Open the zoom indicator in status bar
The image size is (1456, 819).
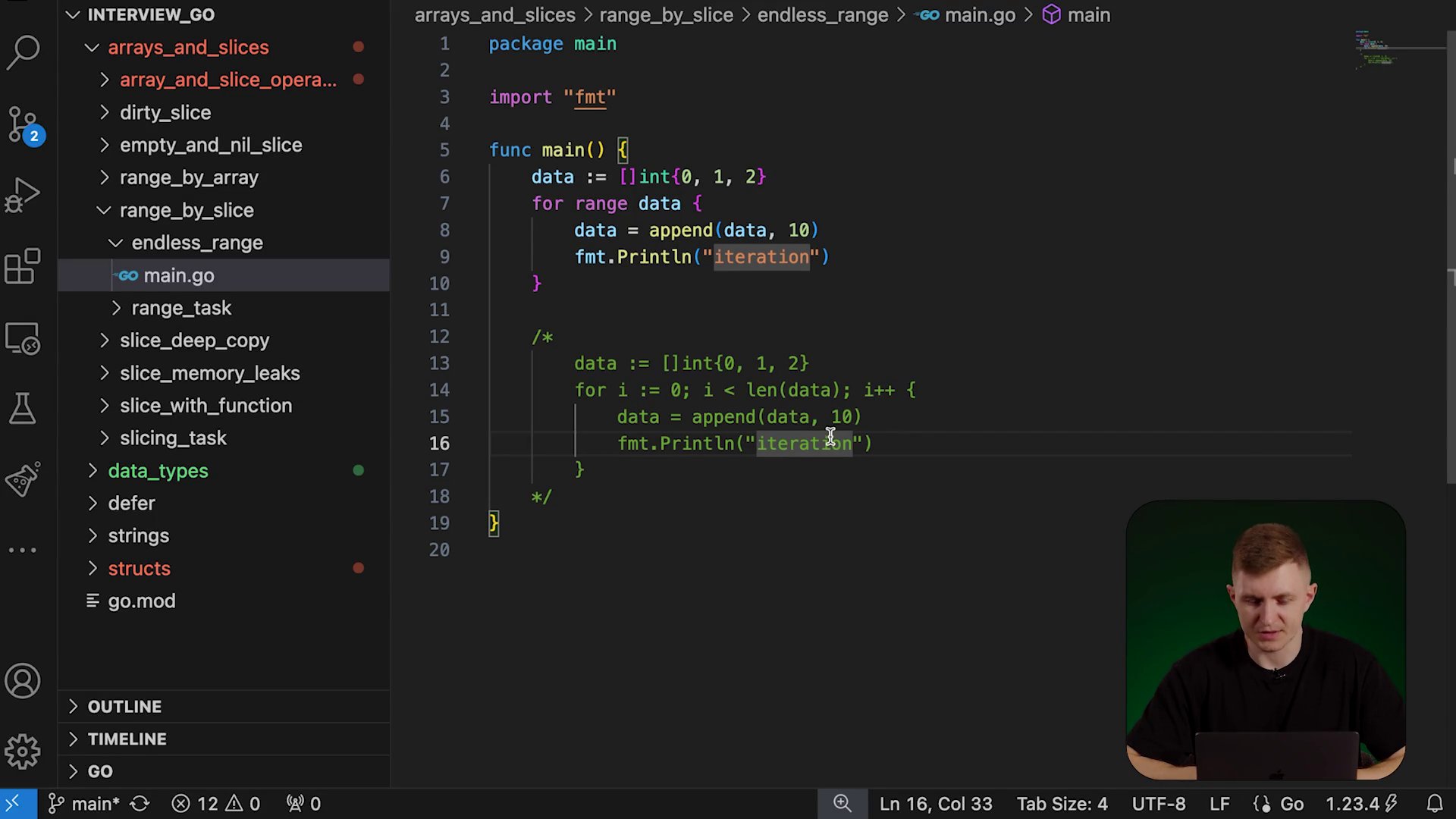click(x=843, y=804)
